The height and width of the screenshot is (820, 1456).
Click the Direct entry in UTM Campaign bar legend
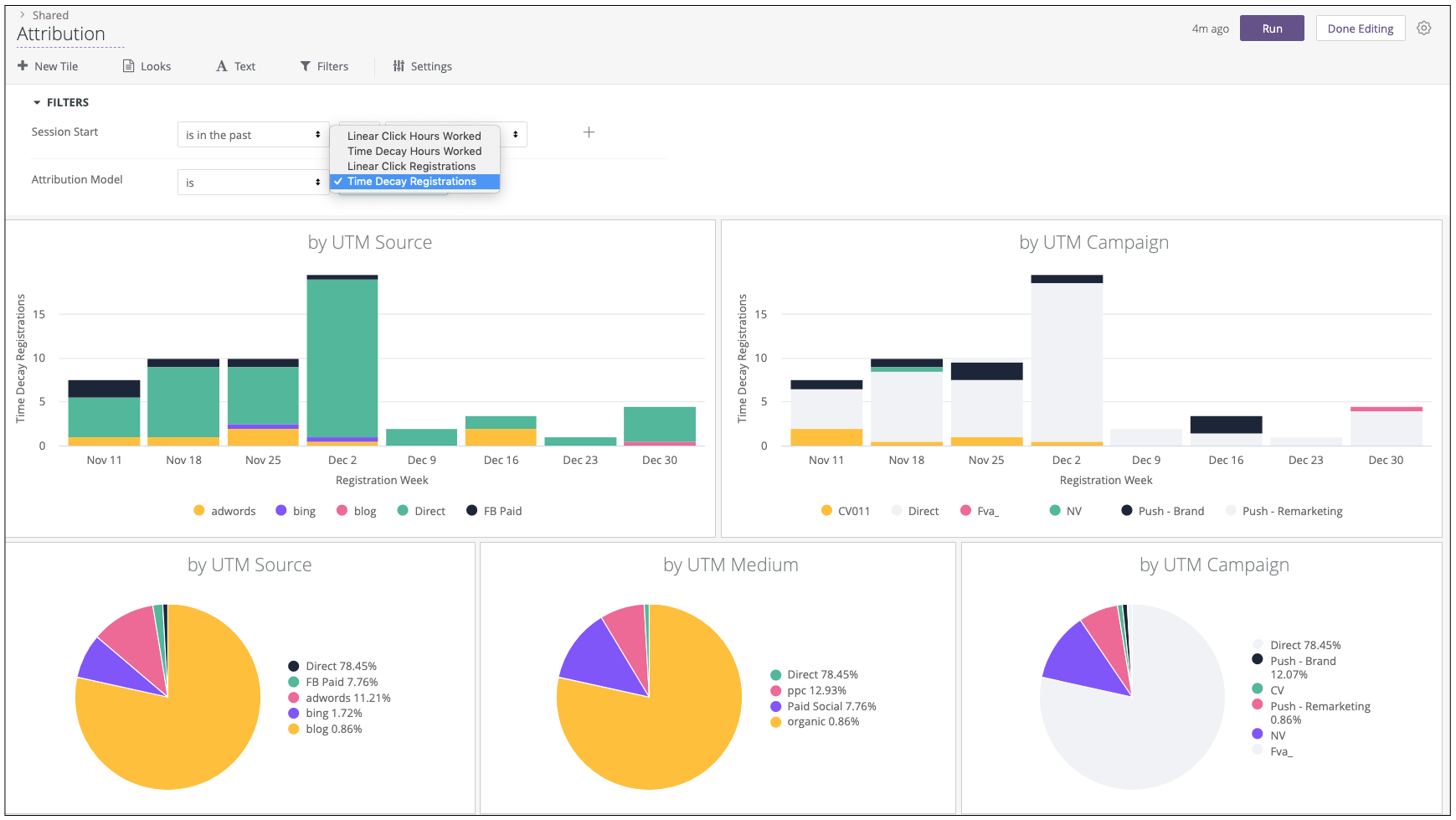coord(915,511)
